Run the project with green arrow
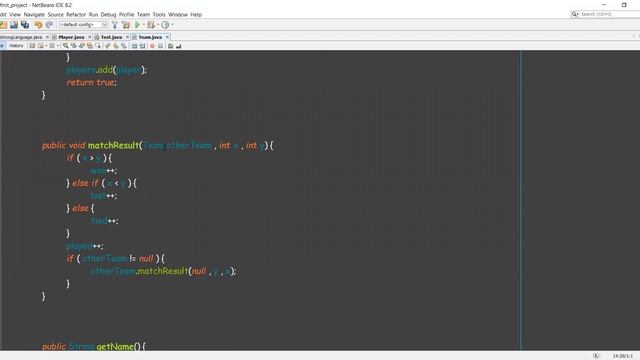The width and height of the screenshot is (640, 360). point(138,25)
